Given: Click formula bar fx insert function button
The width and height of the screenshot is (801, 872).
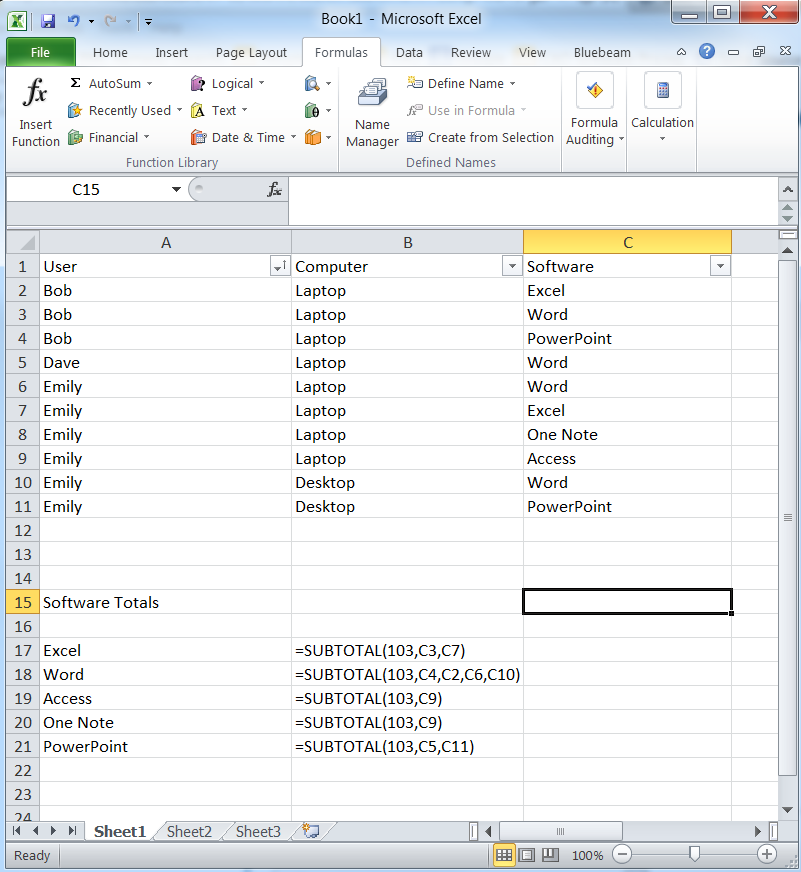Looking at the screenshot, I should pos(274,190).
